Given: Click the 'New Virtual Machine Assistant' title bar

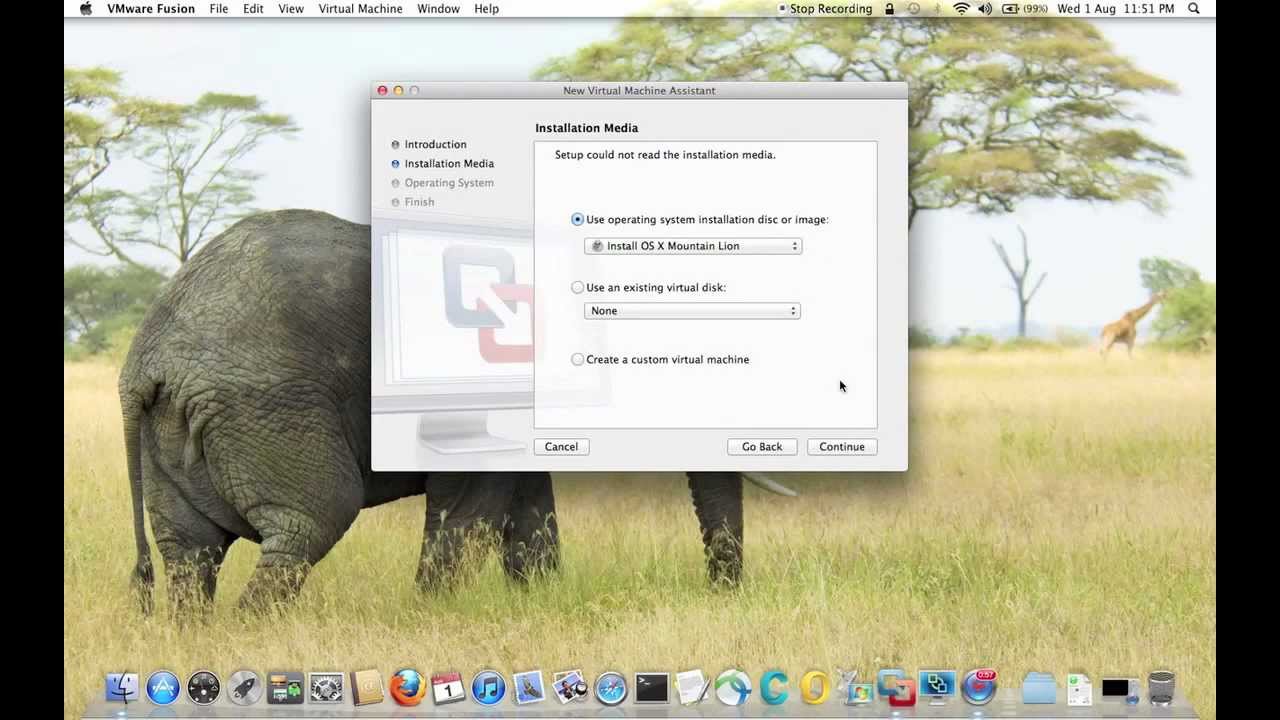Looking at the screenshot, I should (639, 90).
